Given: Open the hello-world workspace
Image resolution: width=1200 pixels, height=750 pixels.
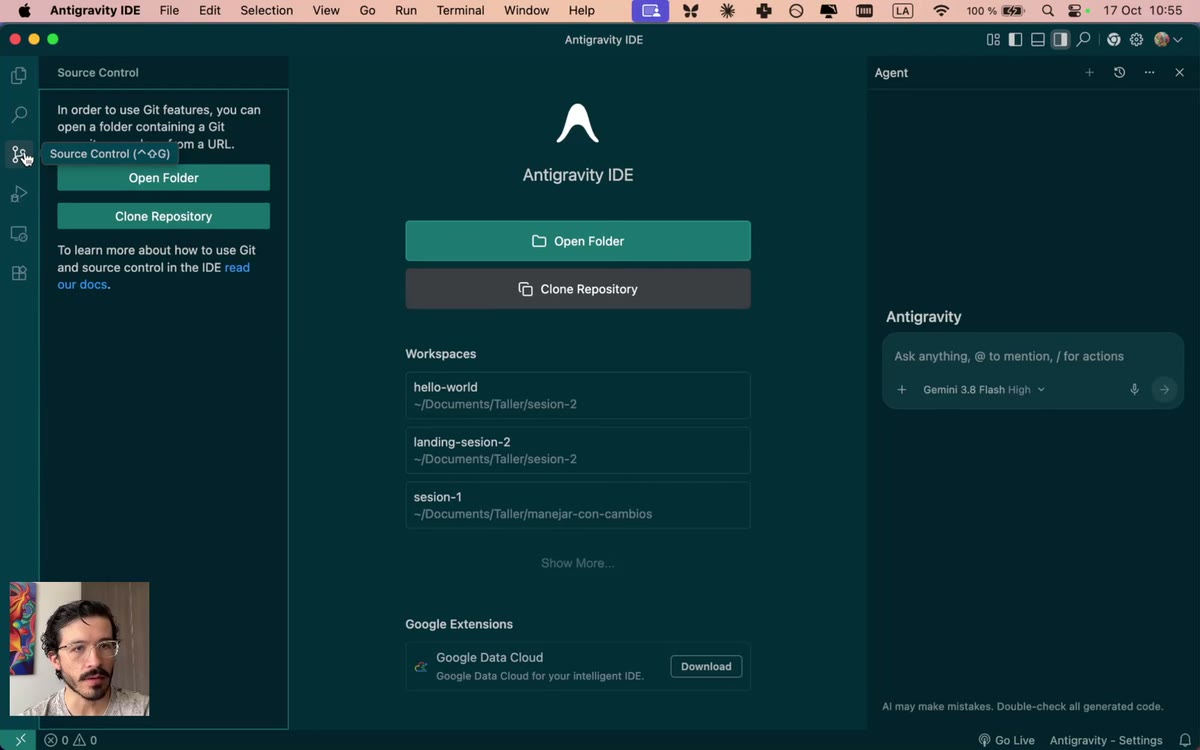Looking at the screenshot, I should (x=578, y=395).
